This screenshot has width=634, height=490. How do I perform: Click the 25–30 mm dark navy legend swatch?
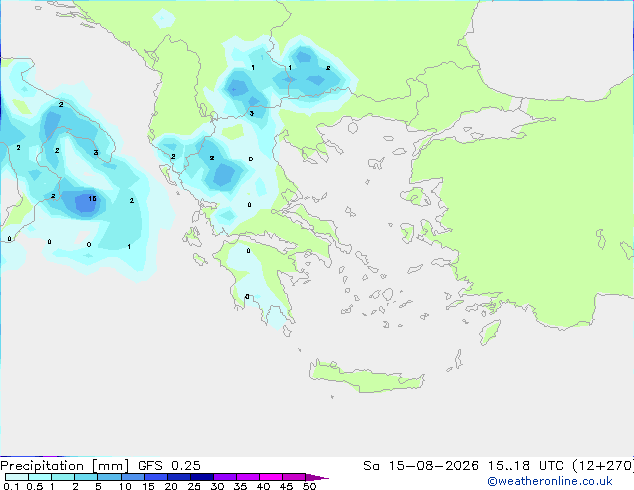(x=201, y=477)
